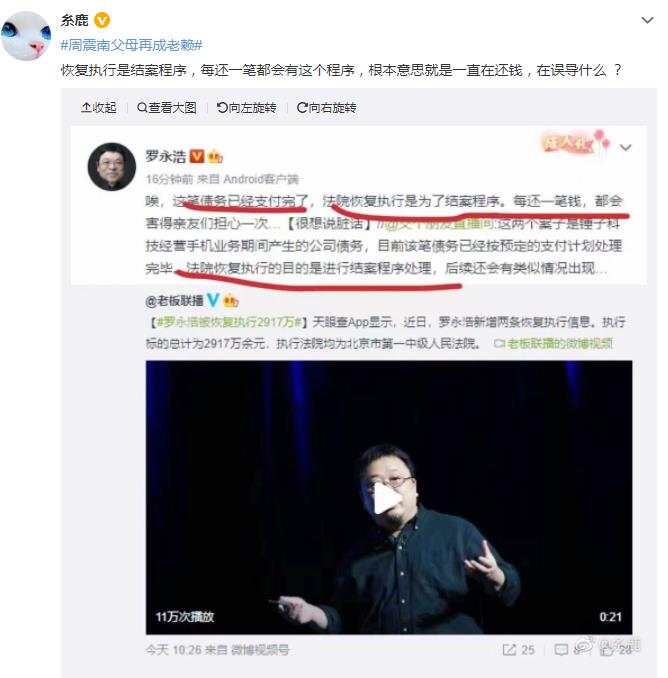Click the orange verified badge beside 杀鹿

click(102, 20)
